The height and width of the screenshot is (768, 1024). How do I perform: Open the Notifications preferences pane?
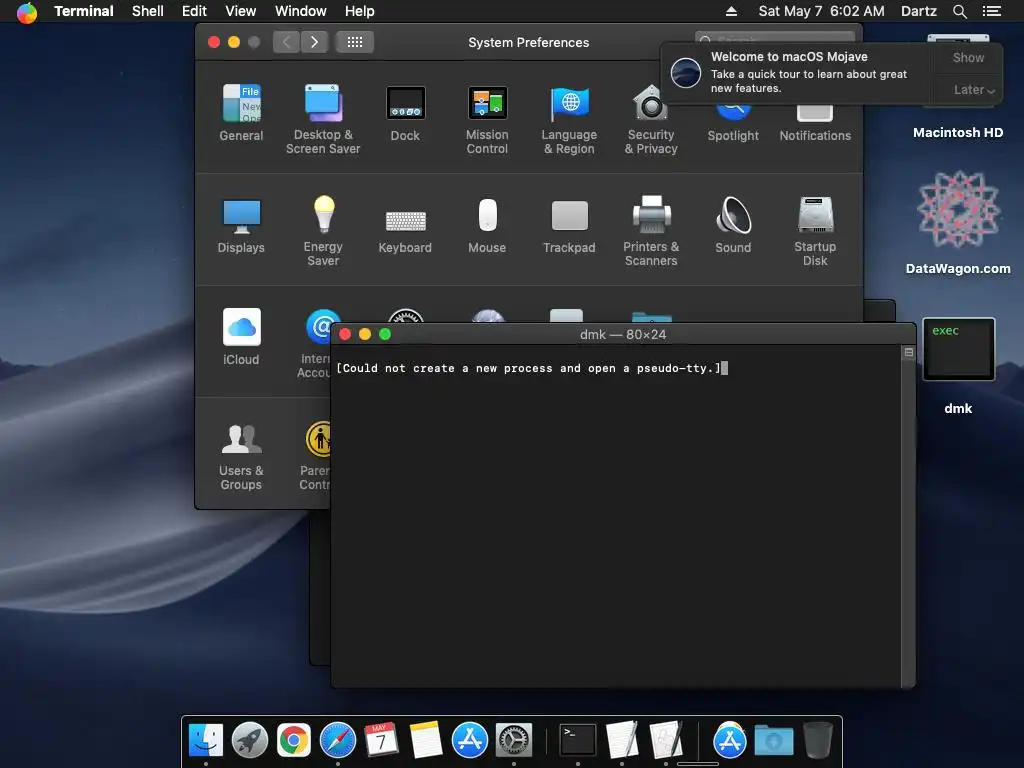pyautogui.click(x=815, y=124)
